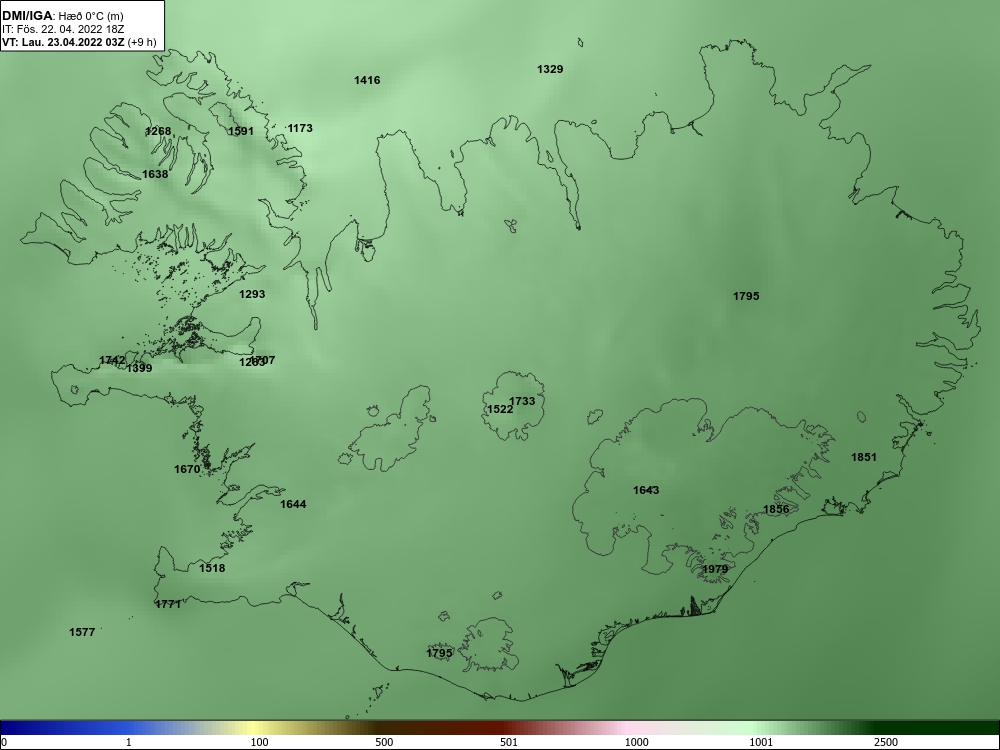Select the 1851 value label

864,457
